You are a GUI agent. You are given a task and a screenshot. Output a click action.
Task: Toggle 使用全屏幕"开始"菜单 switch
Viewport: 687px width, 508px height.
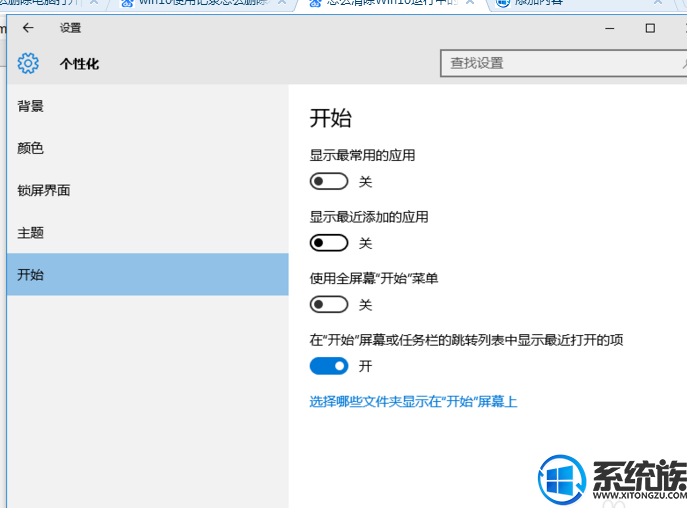coord(329,304)
